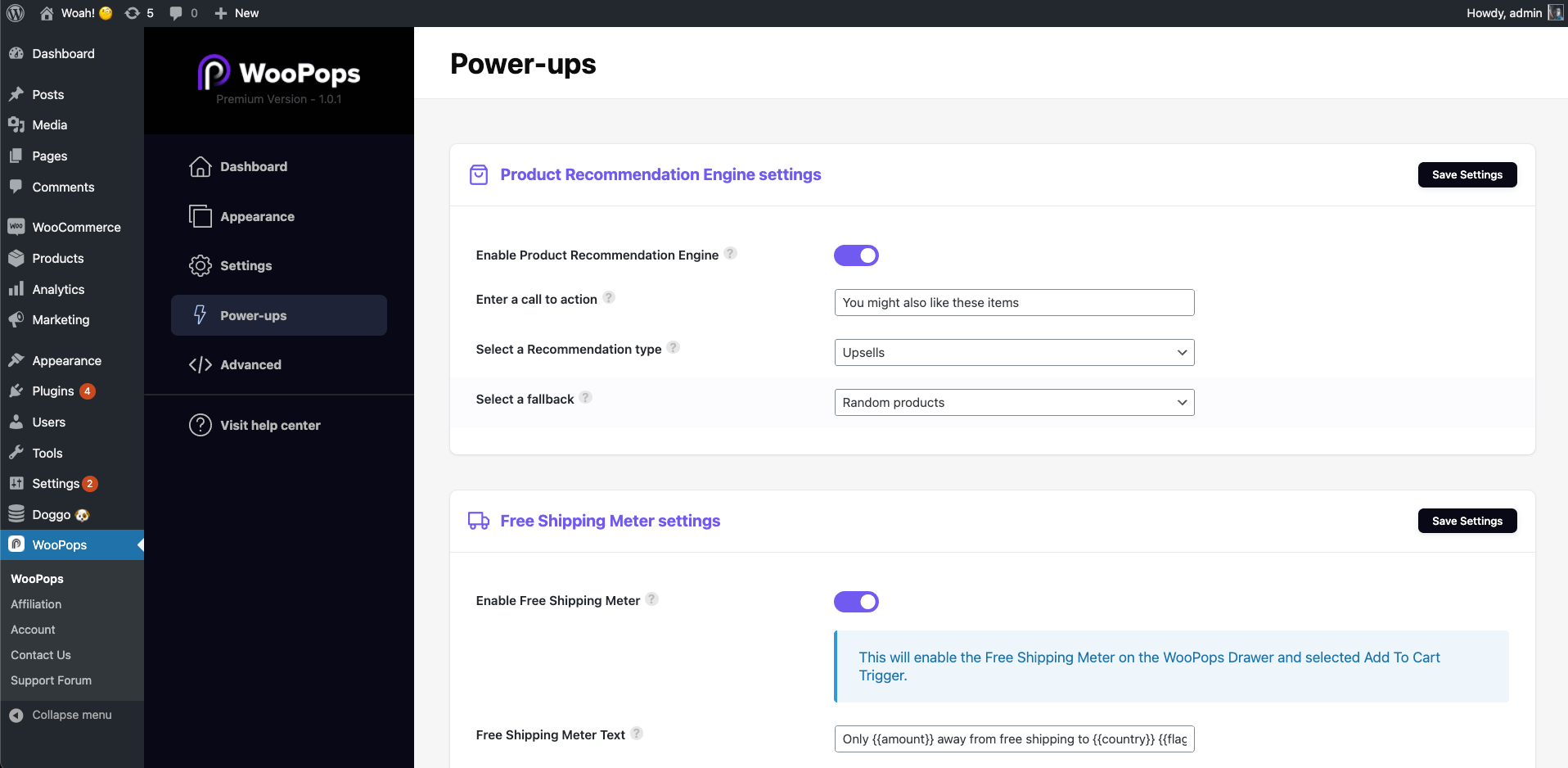The height and width of the screenshot is (768, 1568).
Task: Open admin user avatar
Action: 1555,13
